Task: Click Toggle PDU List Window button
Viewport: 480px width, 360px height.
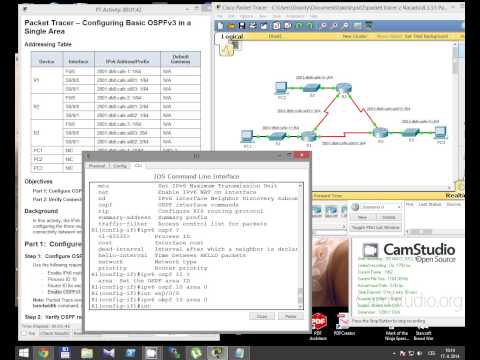Action: [375, 227]
